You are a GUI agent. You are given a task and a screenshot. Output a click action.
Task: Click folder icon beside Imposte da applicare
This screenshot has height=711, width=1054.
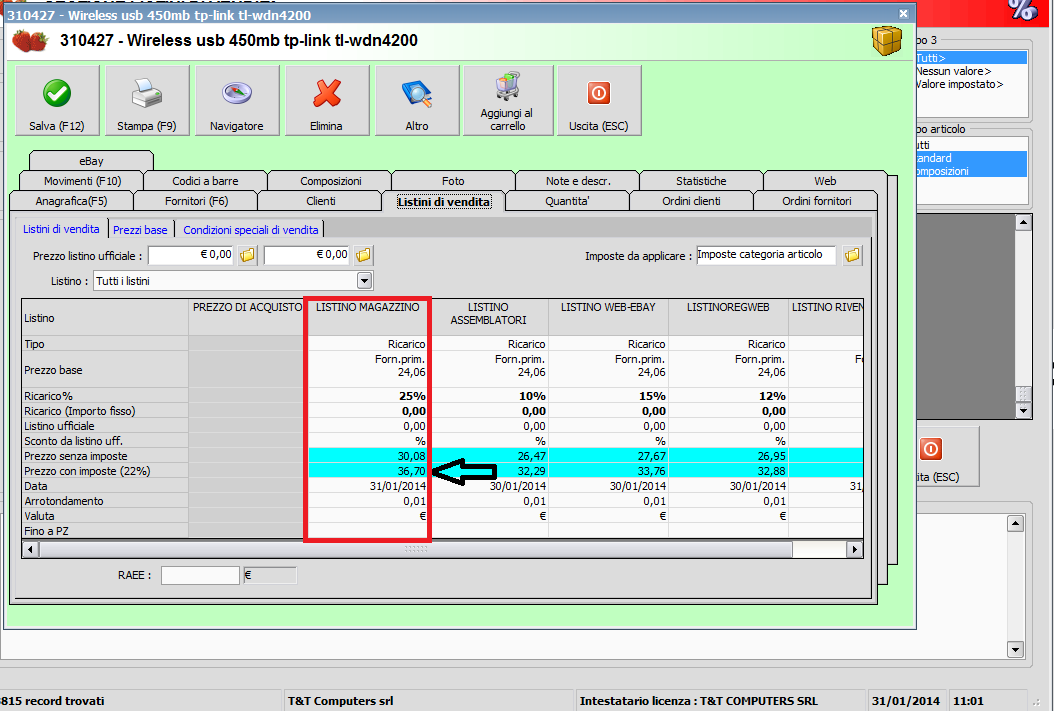pos(852,255)
